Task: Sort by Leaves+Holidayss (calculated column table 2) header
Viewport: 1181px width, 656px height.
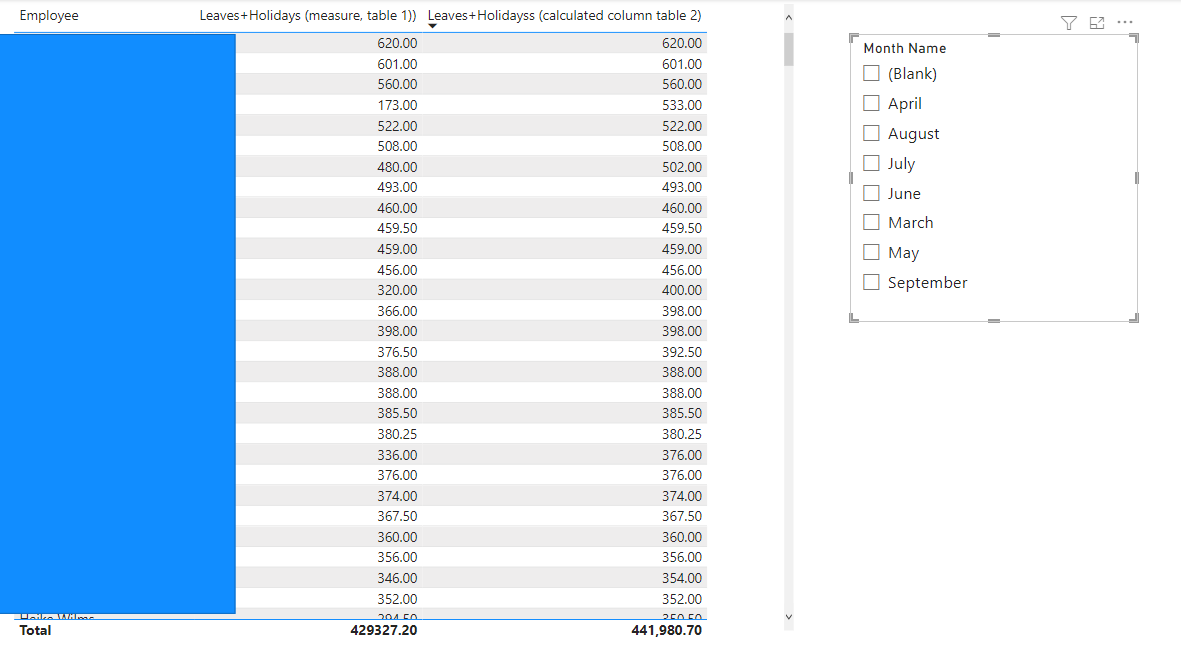Action: point(565,16)
